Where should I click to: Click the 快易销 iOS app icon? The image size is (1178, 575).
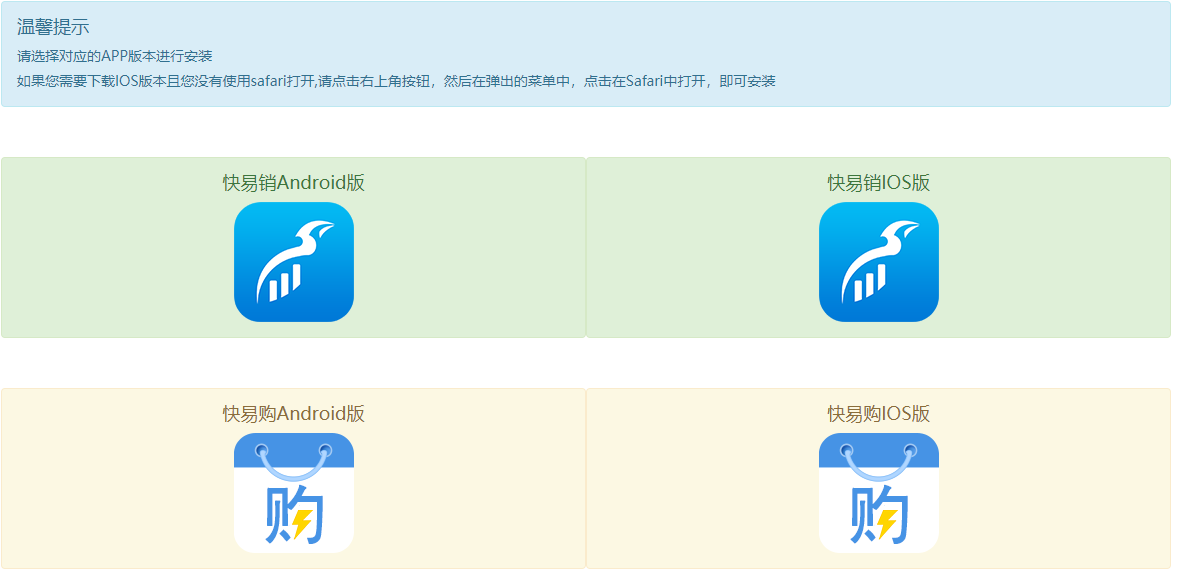(878, 262)
